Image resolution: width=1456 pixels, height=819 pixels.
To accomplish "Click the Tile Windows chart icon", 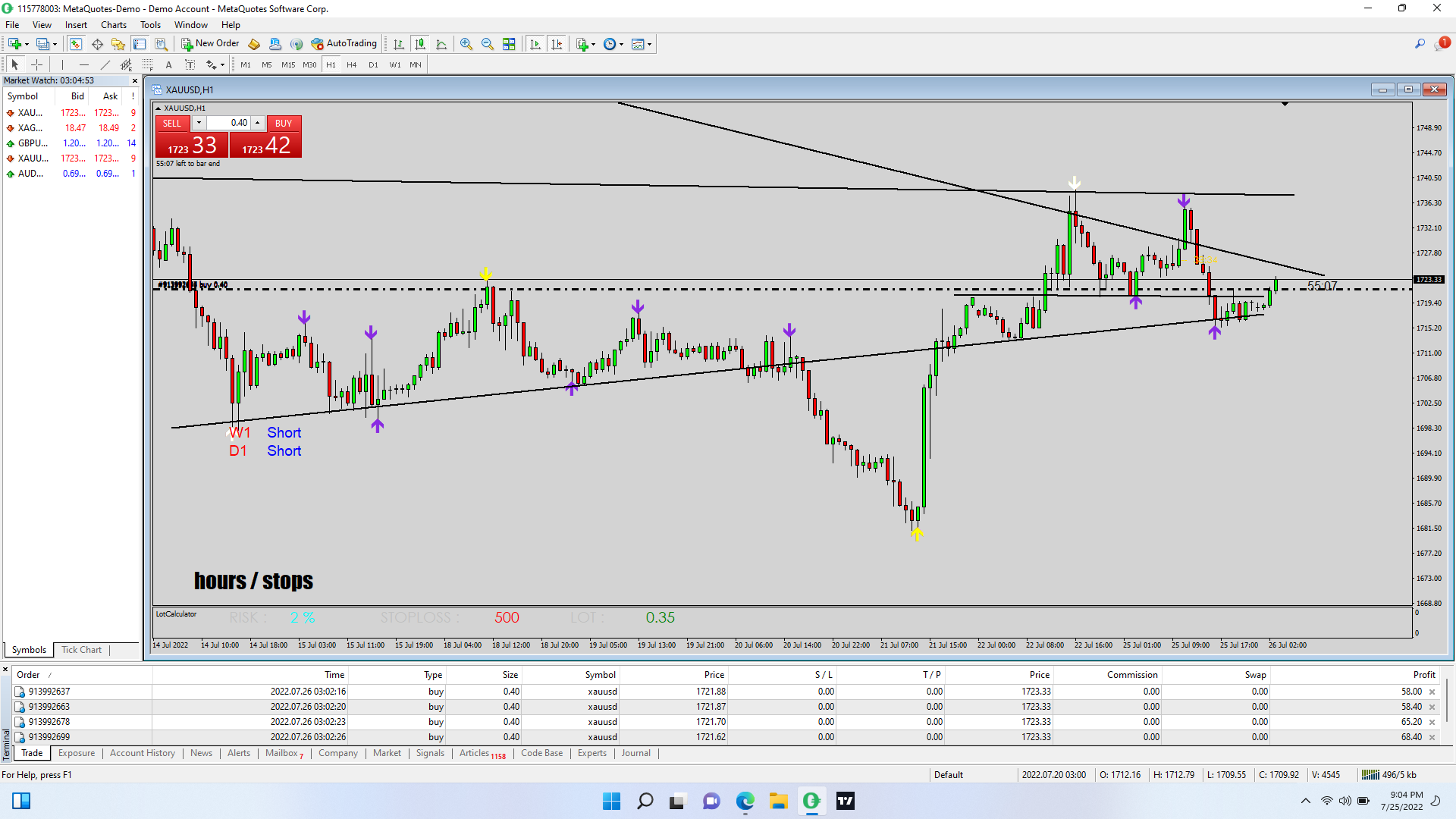I will pyautogui.click(x=509, y=44).
